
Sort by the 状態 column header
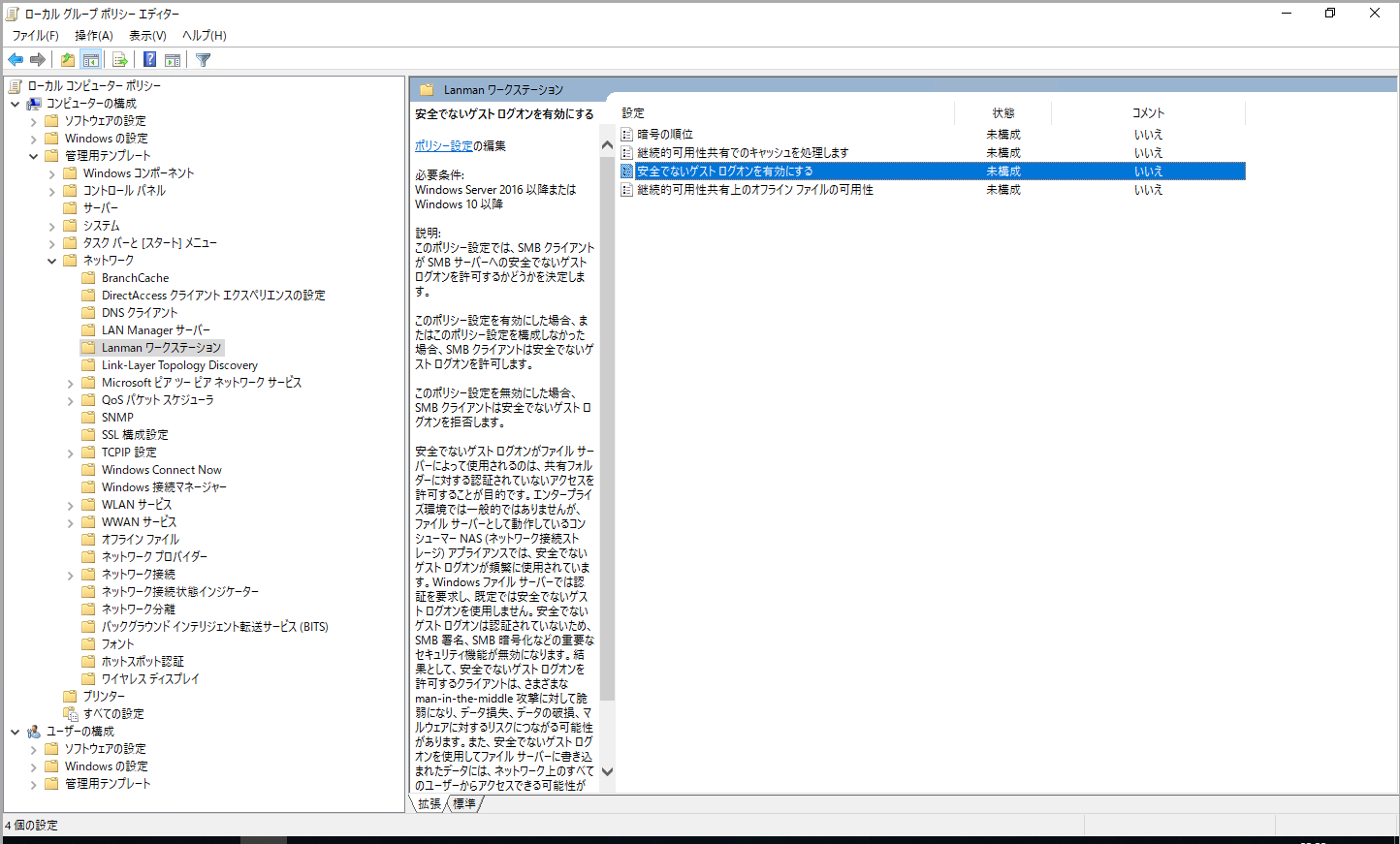point(1003,112)
